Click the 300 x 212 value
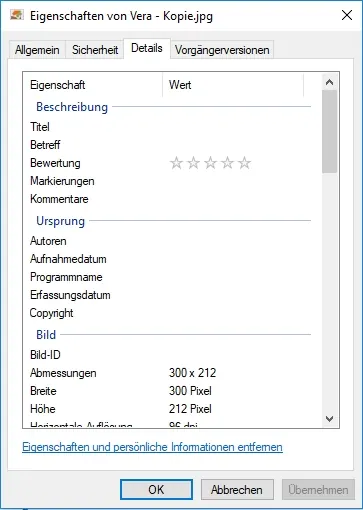 [193, 373]
